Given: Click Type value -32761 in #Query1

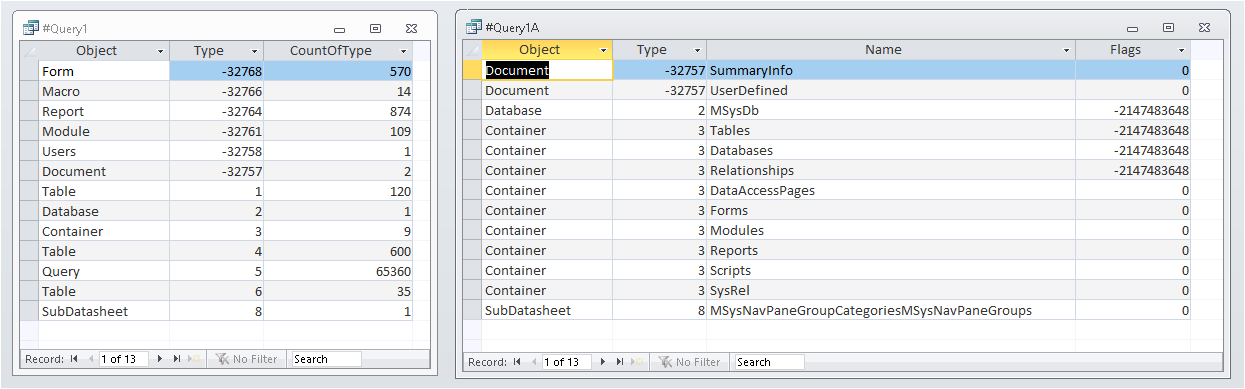Looking at the screenshot, I should click(216, 131).
